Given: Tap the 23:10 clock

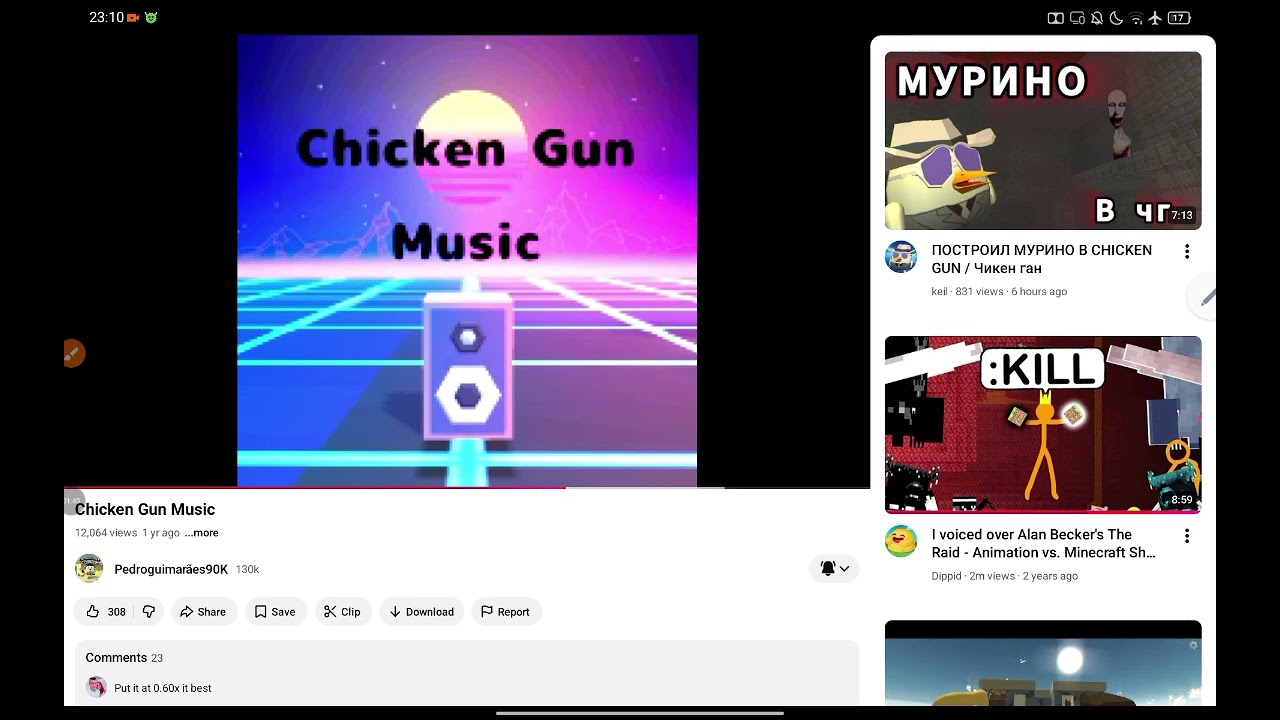Looking at the screenshot, I should [106, 18].
